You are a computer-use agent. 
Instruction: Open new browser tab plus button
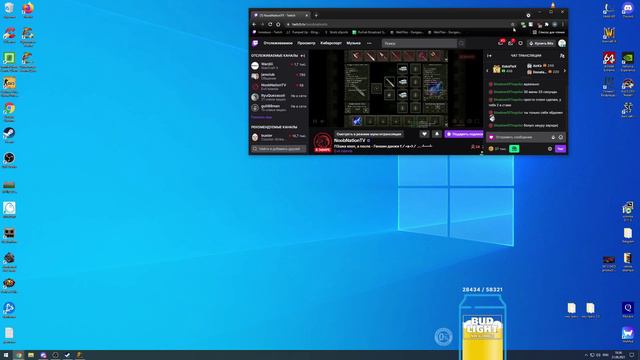click(316, 16)
